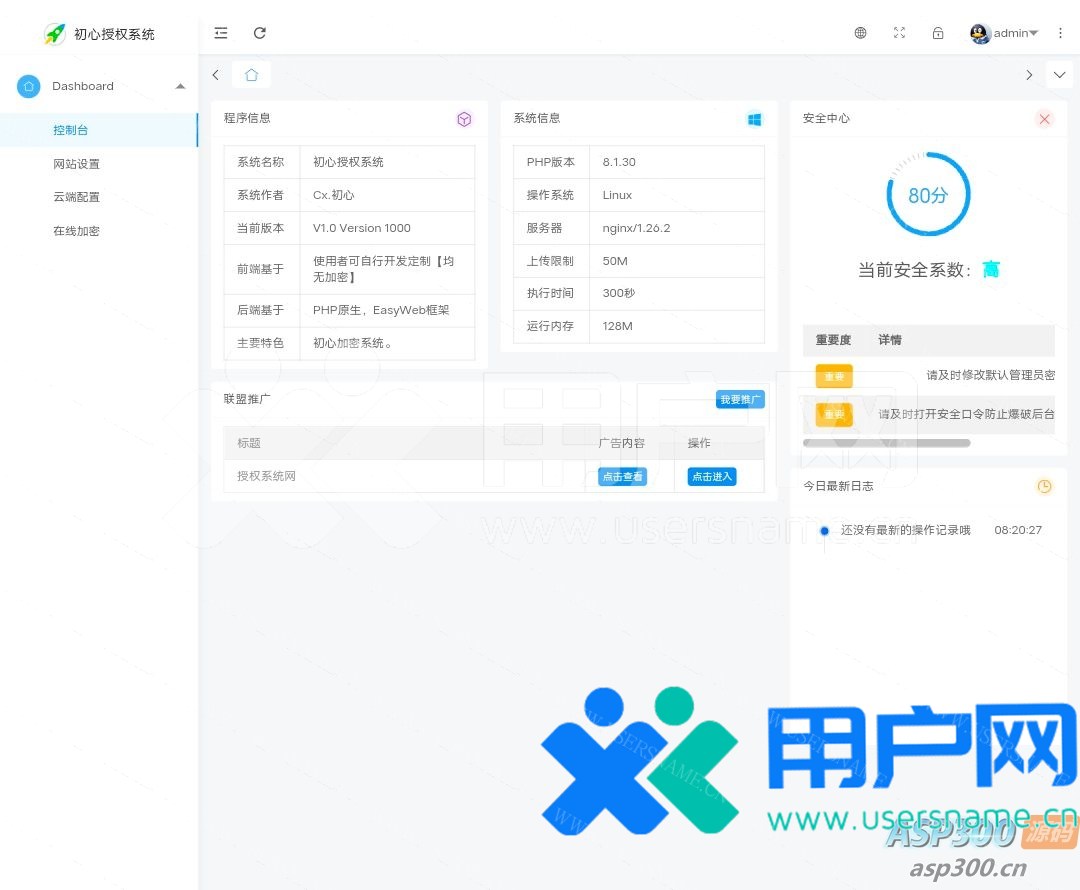Click the Dashboard circle icon
Screen dimensions: 1080x890
tap(28, 86)
